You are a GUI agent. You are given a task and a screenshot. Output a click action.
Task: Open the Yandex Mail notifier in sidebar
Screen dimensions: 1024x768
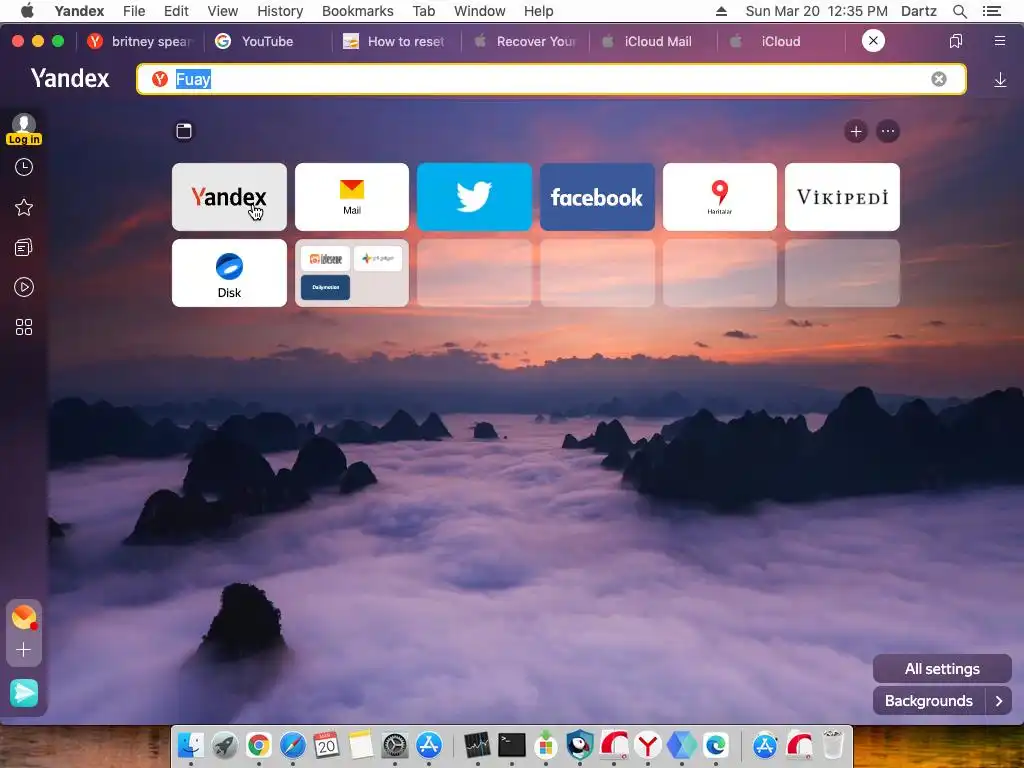click(x=24, y=617)
